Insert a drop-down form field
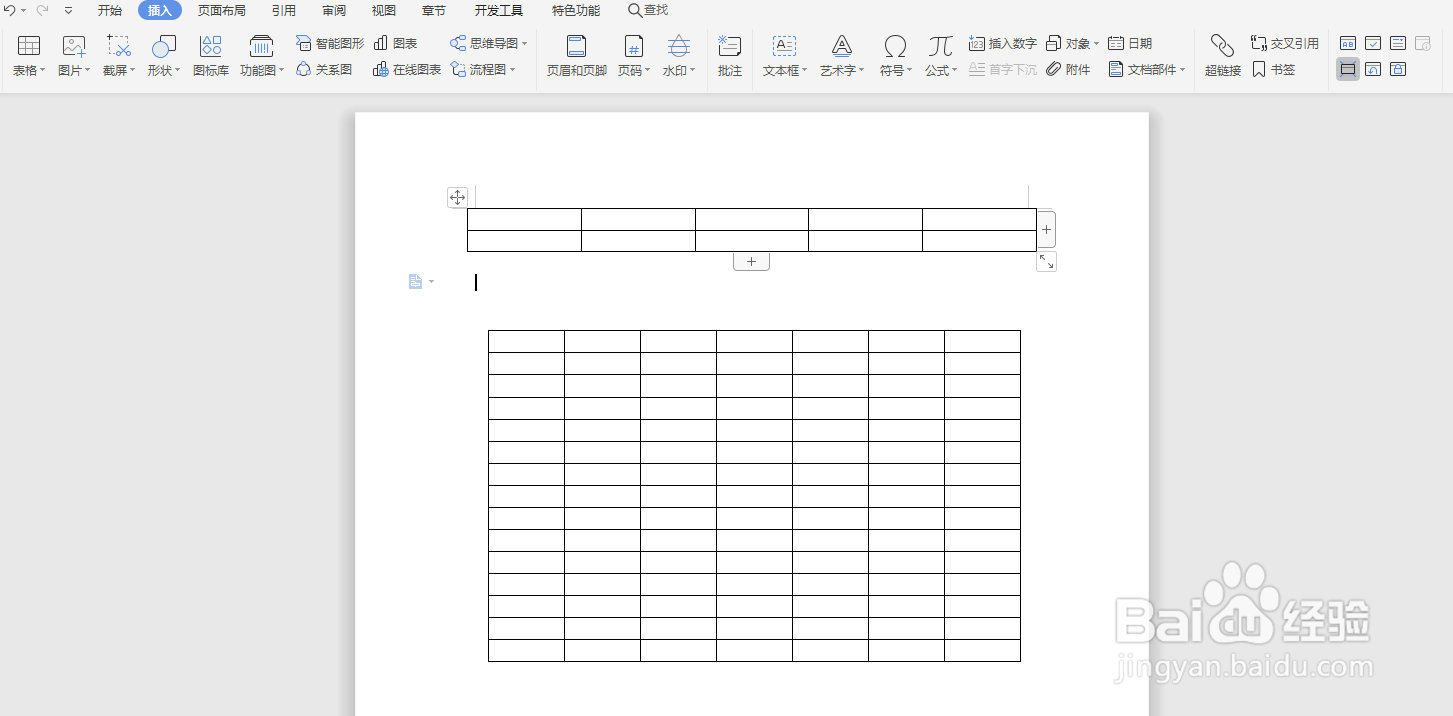This screenshot has width=1453, height=716. coord(1398,43)
